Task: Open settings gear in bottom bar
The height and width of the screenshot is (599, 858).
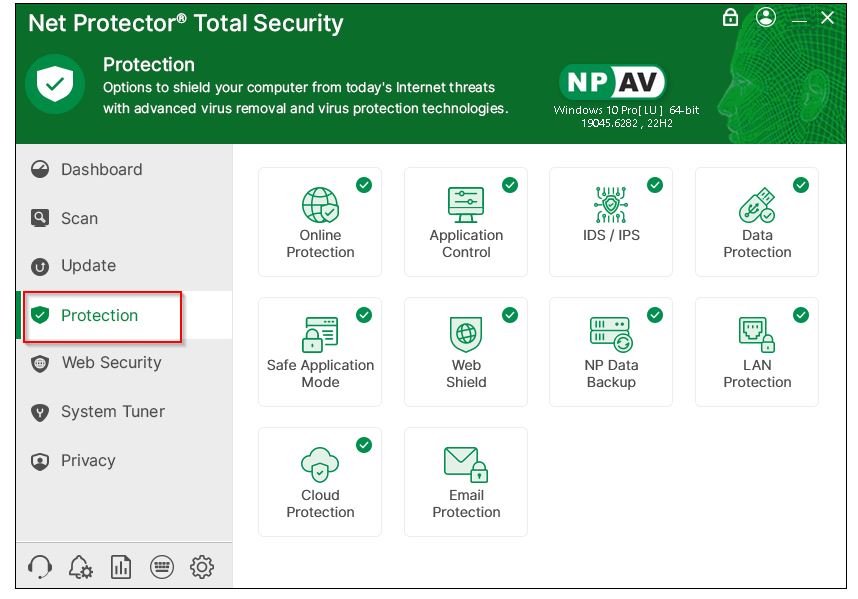Action: (x=202, y=567)
